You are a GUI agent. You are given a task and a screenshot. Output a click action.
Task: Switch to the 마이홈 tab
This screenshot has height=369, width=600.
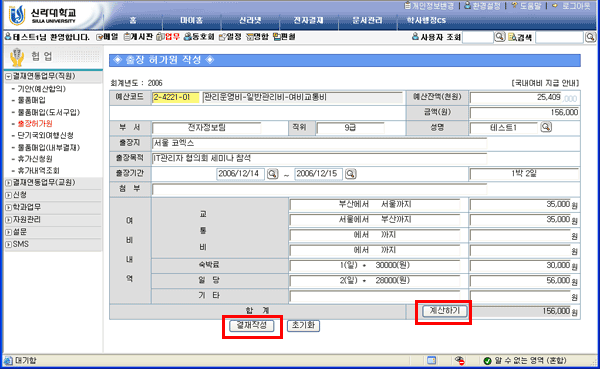coord(191,20)
